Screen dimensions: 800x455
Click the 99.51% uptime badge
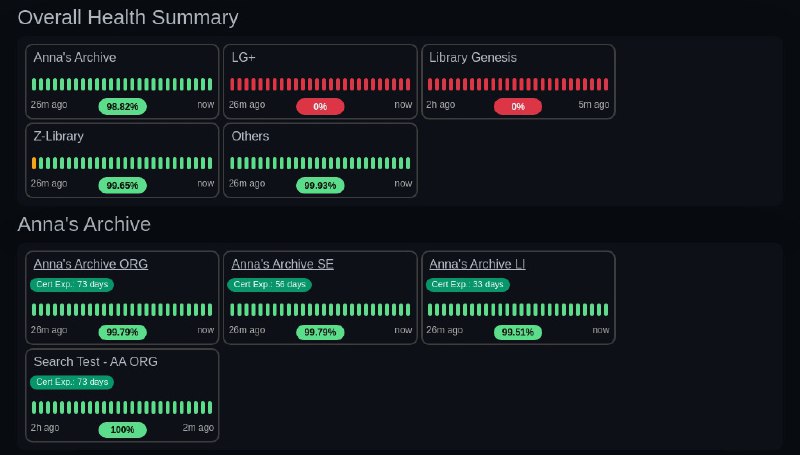[517, 332]
